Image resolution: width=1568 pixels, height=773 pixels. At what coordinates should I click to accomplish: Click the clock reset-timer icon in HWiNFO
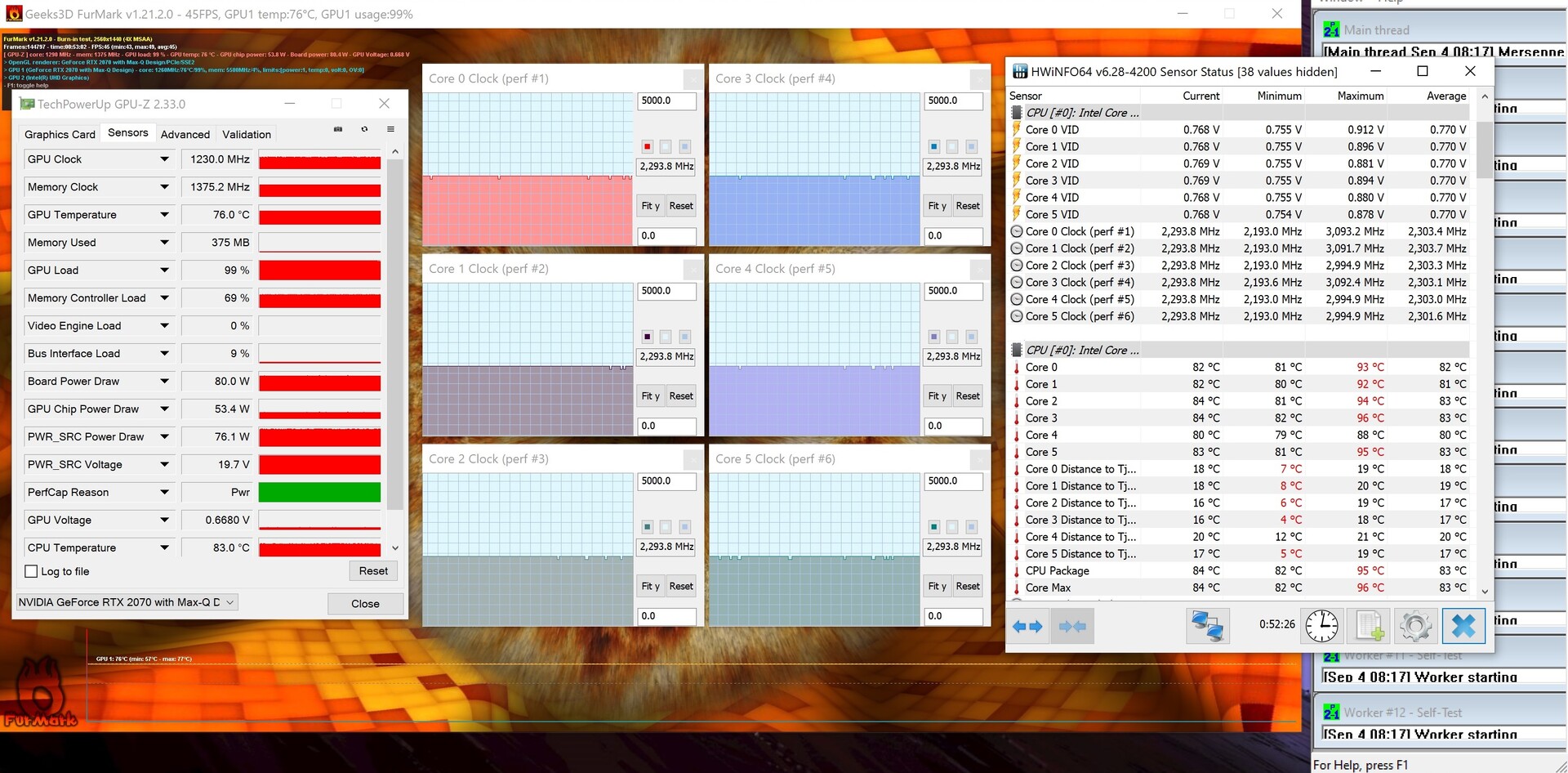pos(1321,627)
